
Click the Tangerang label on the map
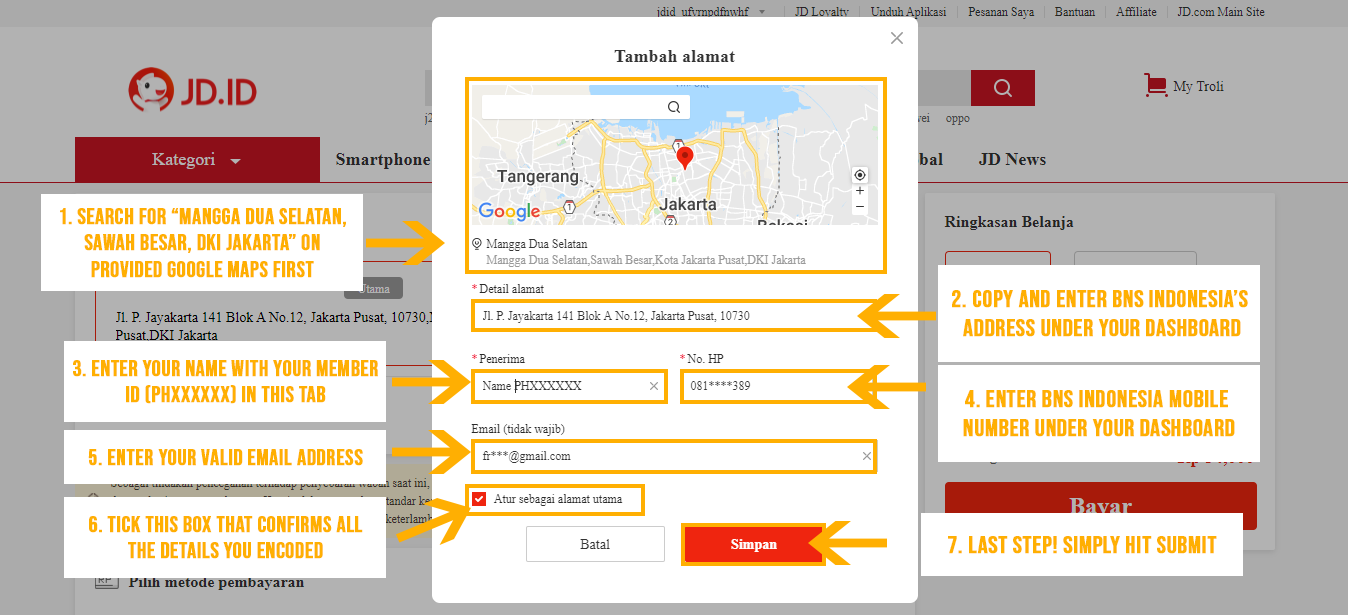click(538, 176)
